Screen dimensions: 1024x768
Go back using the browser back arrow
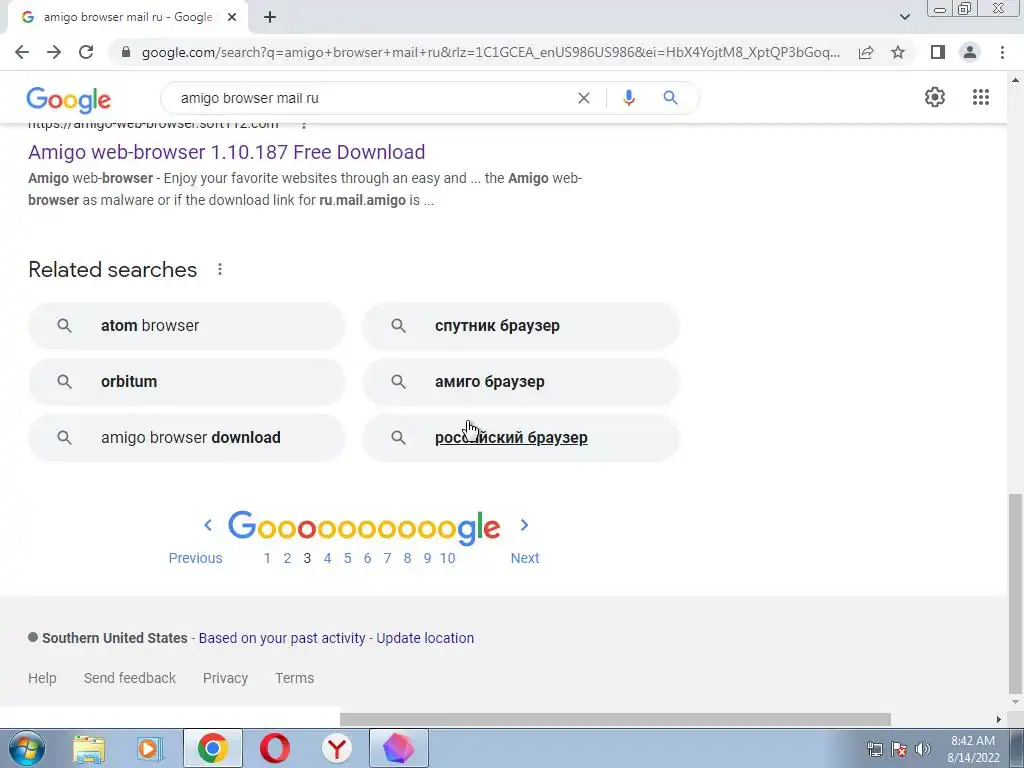coord(22,52)
